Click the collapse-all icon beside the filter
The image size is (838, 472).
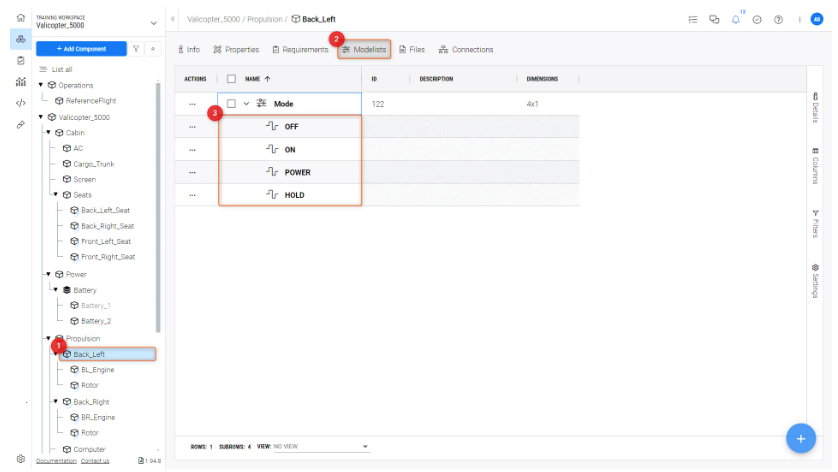tap(153, 49)
